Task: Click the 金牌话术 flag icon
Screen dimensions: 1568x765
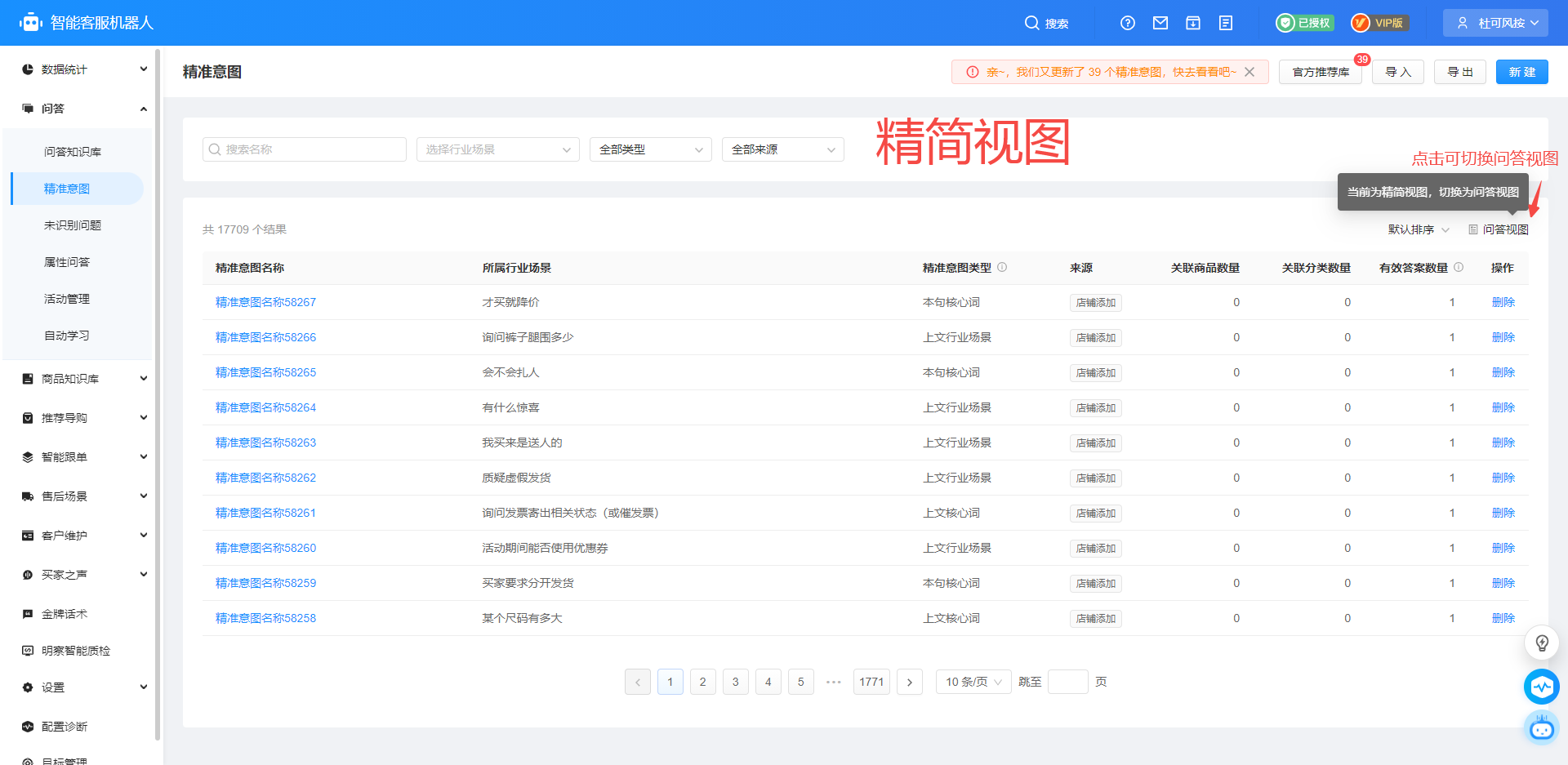Action: tap(28, 614)
